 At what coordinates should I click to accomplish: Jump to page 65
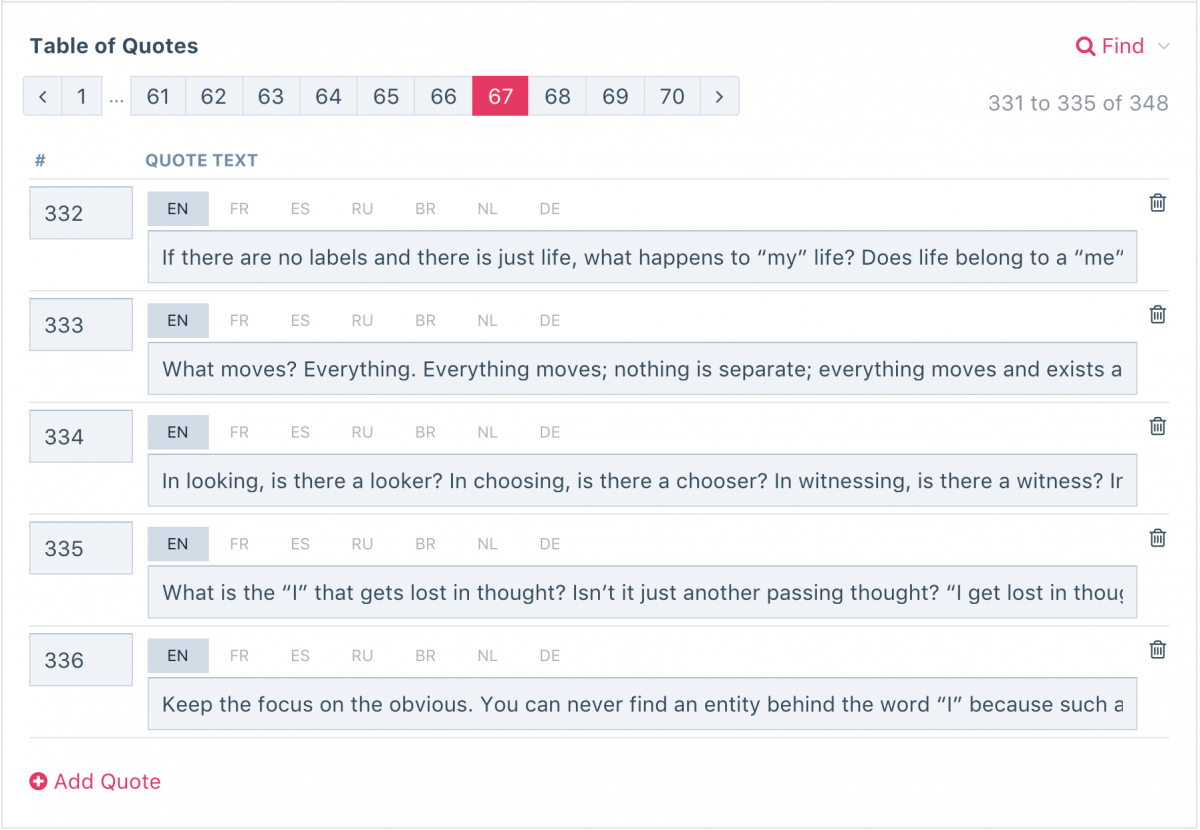click(x=386, y=97)
